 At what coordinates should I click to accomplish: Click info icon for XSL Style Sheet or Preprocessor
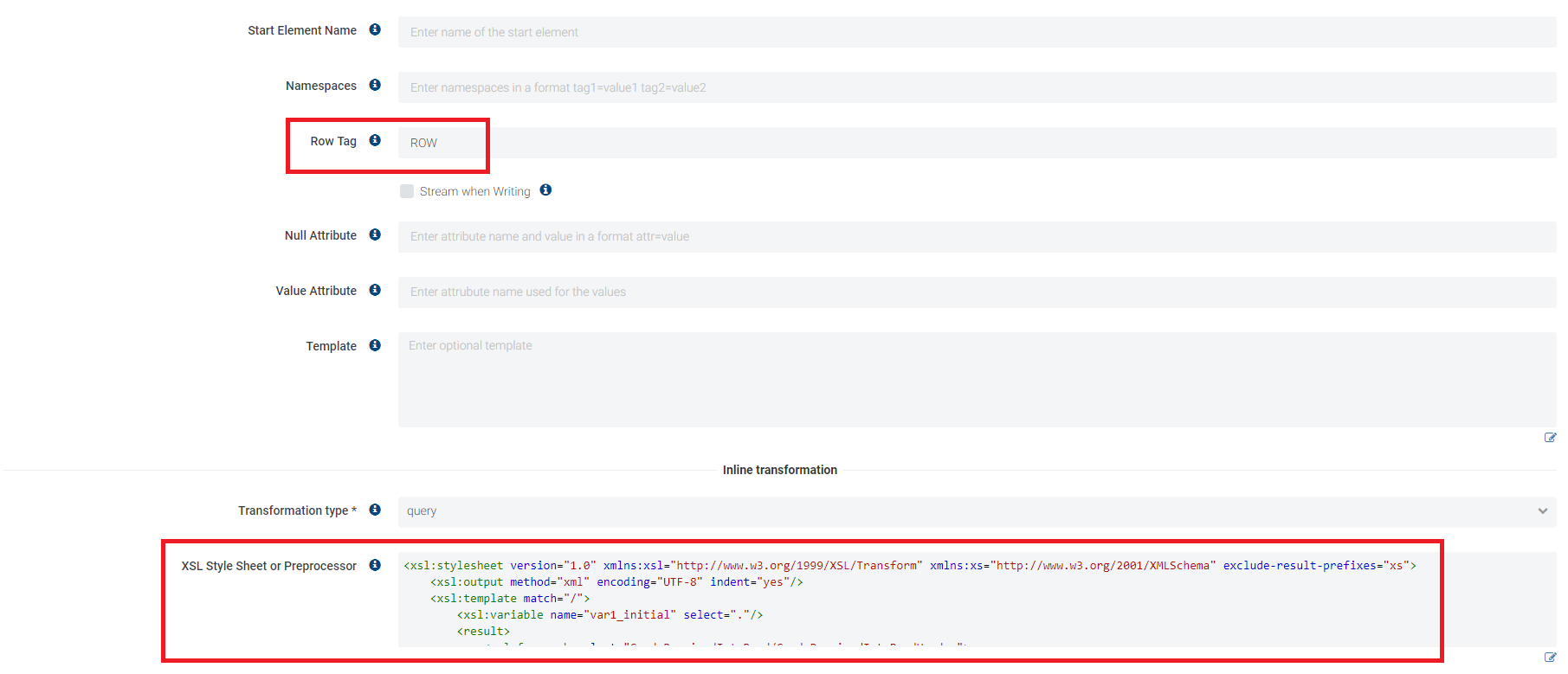click(375, 565)
